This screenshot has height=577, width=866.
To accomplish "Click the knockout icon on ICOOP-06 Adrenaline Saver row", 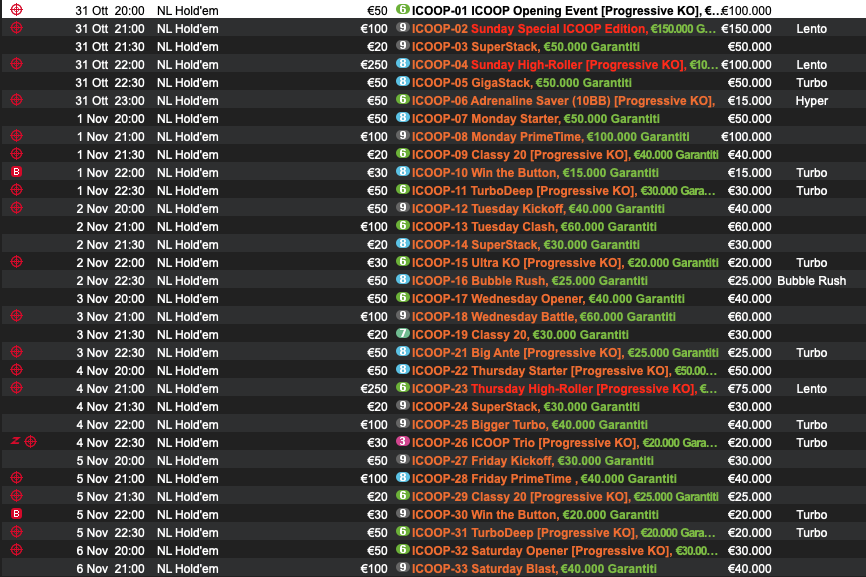I will point(17,99).
